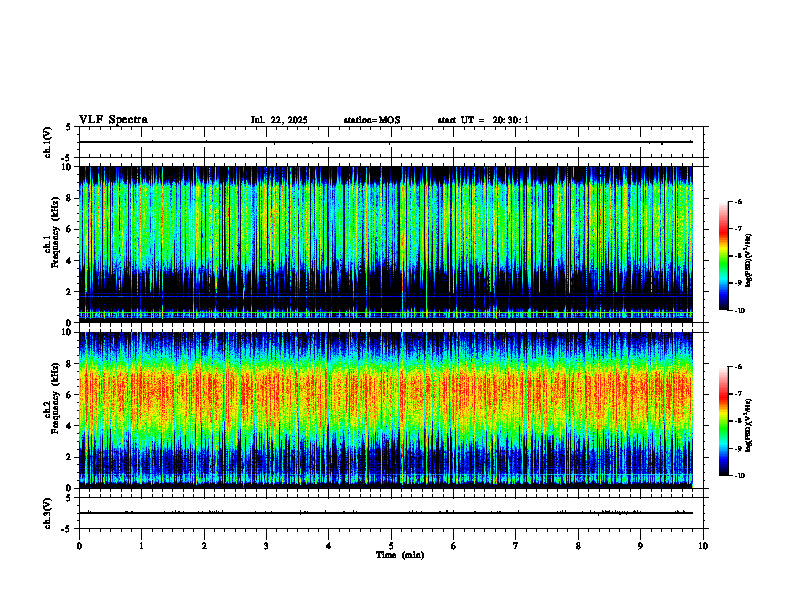Click the "ch.1(V)" axis label
This screenshot has height=612, width=792.
pyautogui.click(x=48, y=142)
